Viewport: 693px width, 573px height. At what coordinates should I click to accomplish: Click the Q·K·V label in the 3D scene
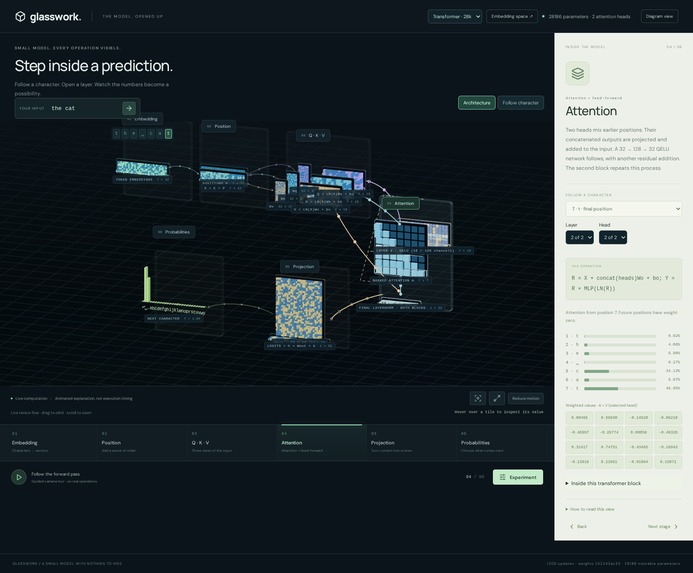click(313, 135)
